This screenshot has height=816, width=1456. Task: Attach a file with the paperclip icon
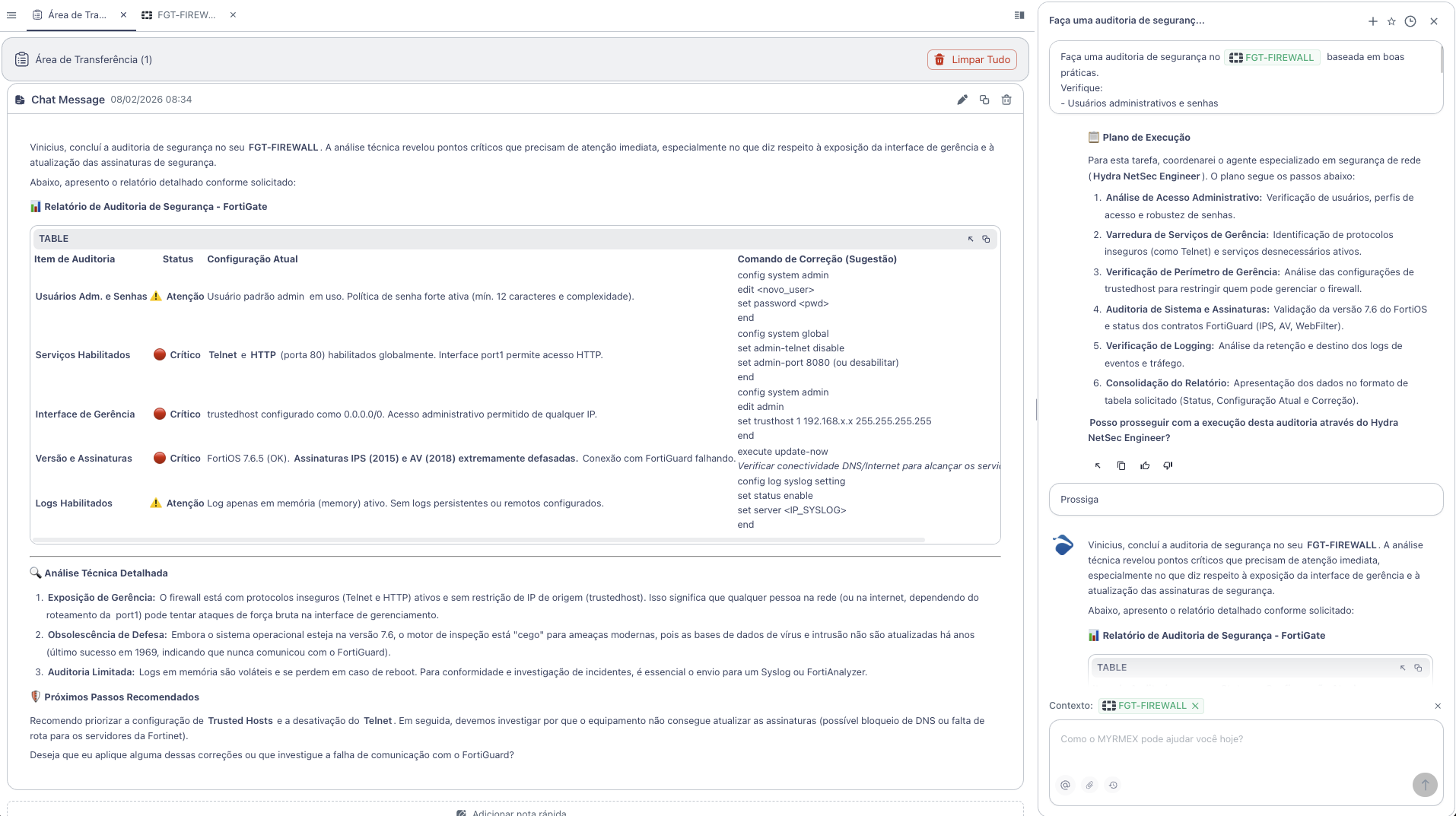point(1089,785)
